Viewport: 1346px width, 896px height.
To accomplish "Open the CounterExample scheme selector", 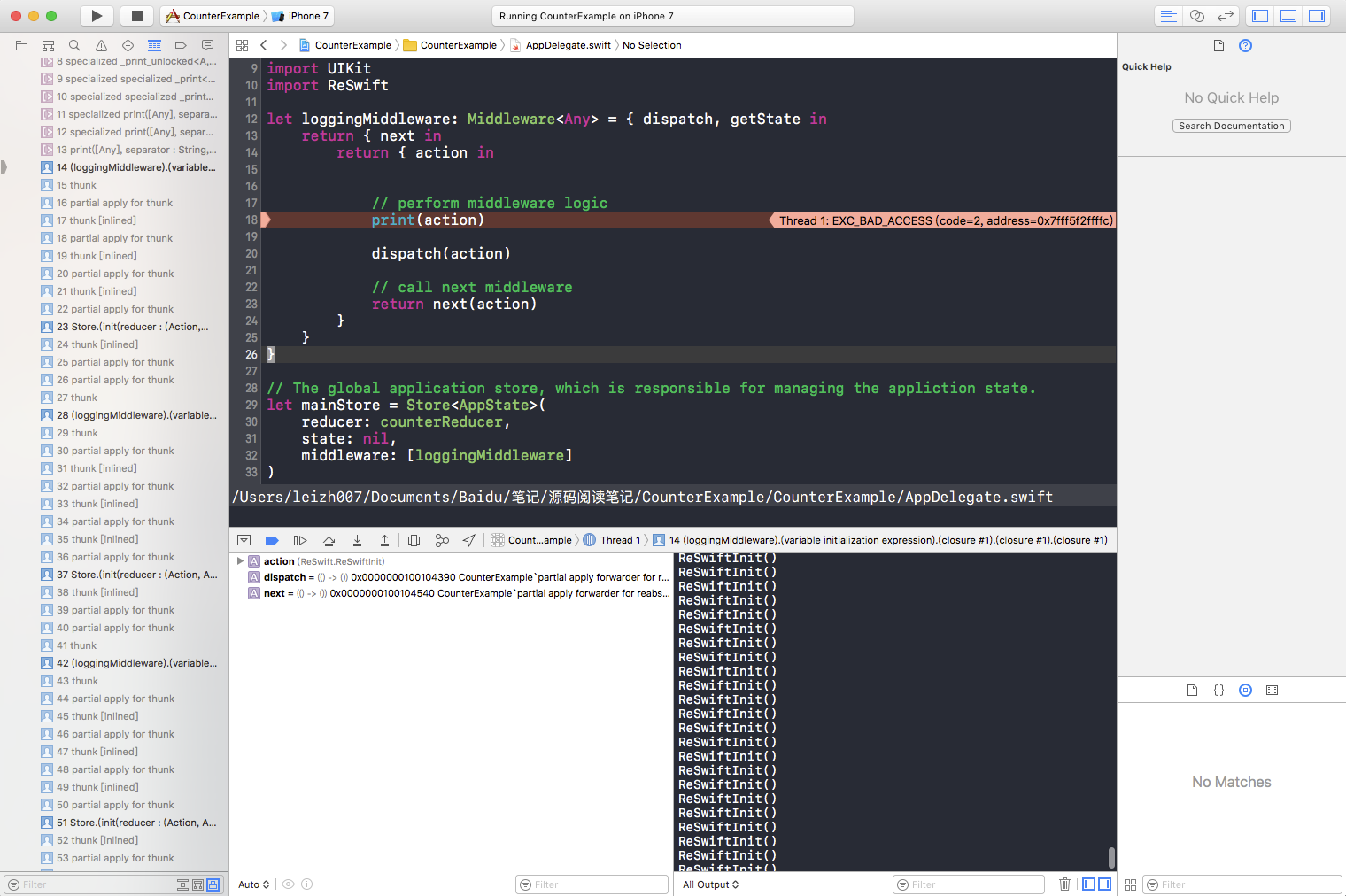I will pyautogui.click(x=213, y=16).
